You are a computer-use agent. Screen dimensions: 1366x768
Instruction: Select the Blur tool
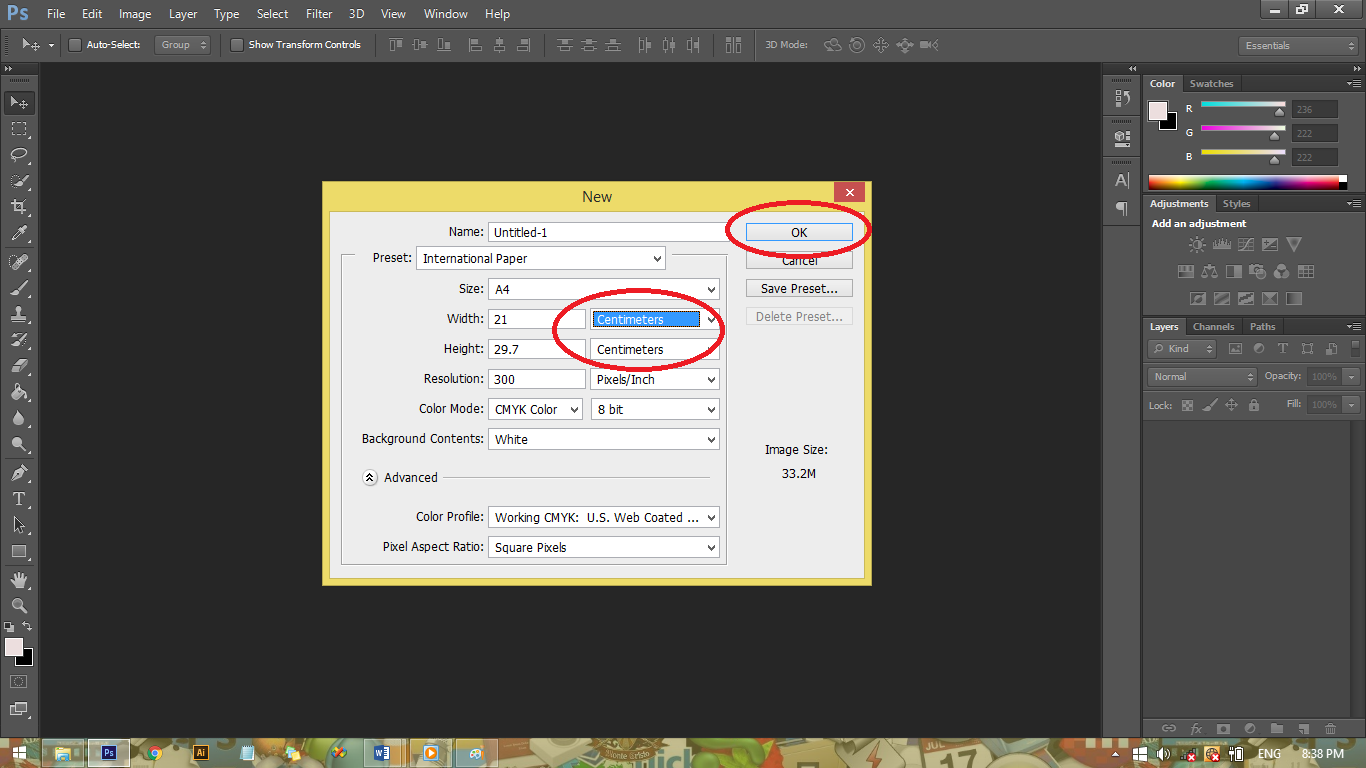[19, 418]
